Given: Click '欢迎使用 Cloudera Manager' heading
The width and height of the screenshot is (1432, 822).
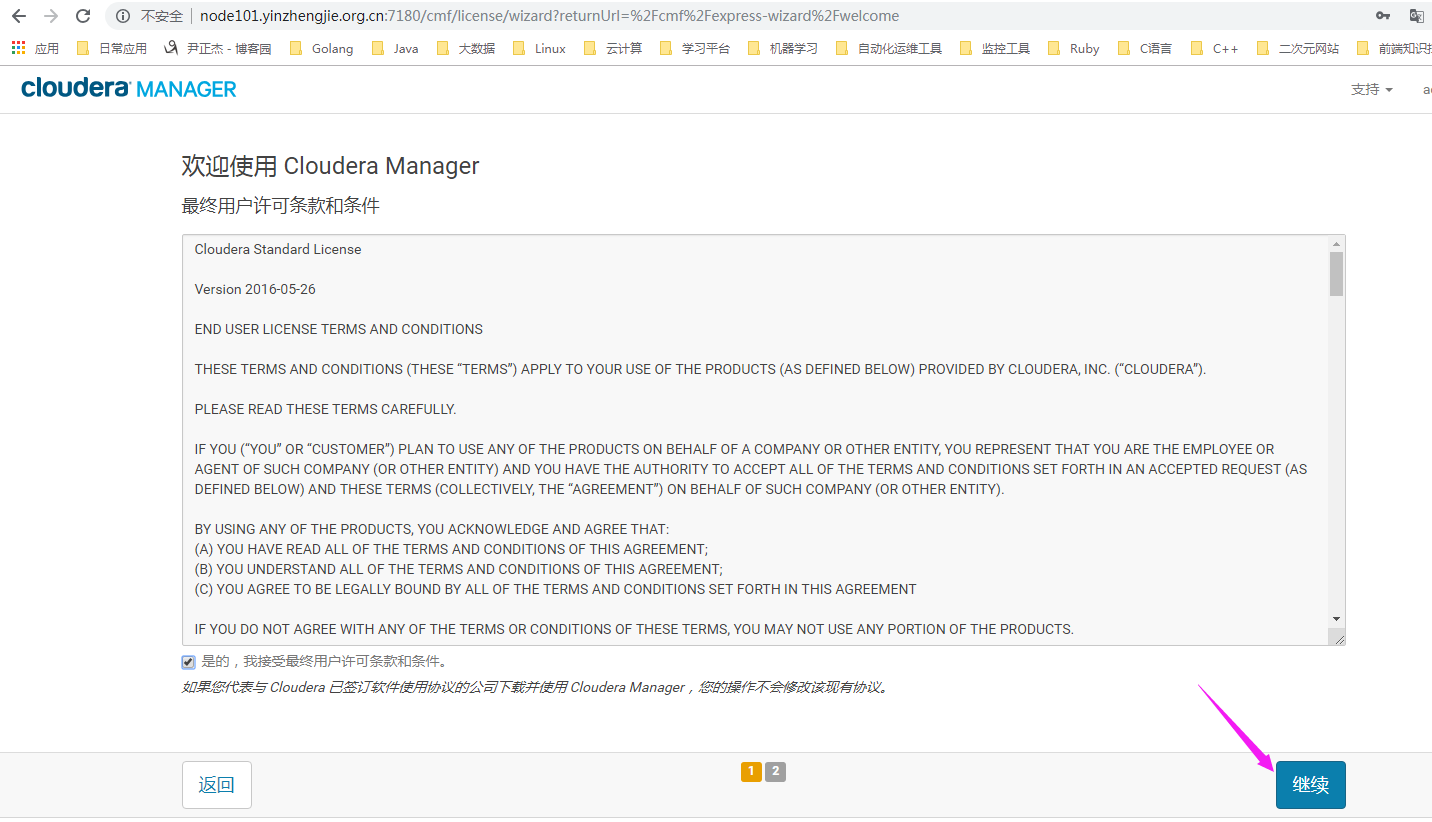Looking at the screenshot, I should click(330, 166).
